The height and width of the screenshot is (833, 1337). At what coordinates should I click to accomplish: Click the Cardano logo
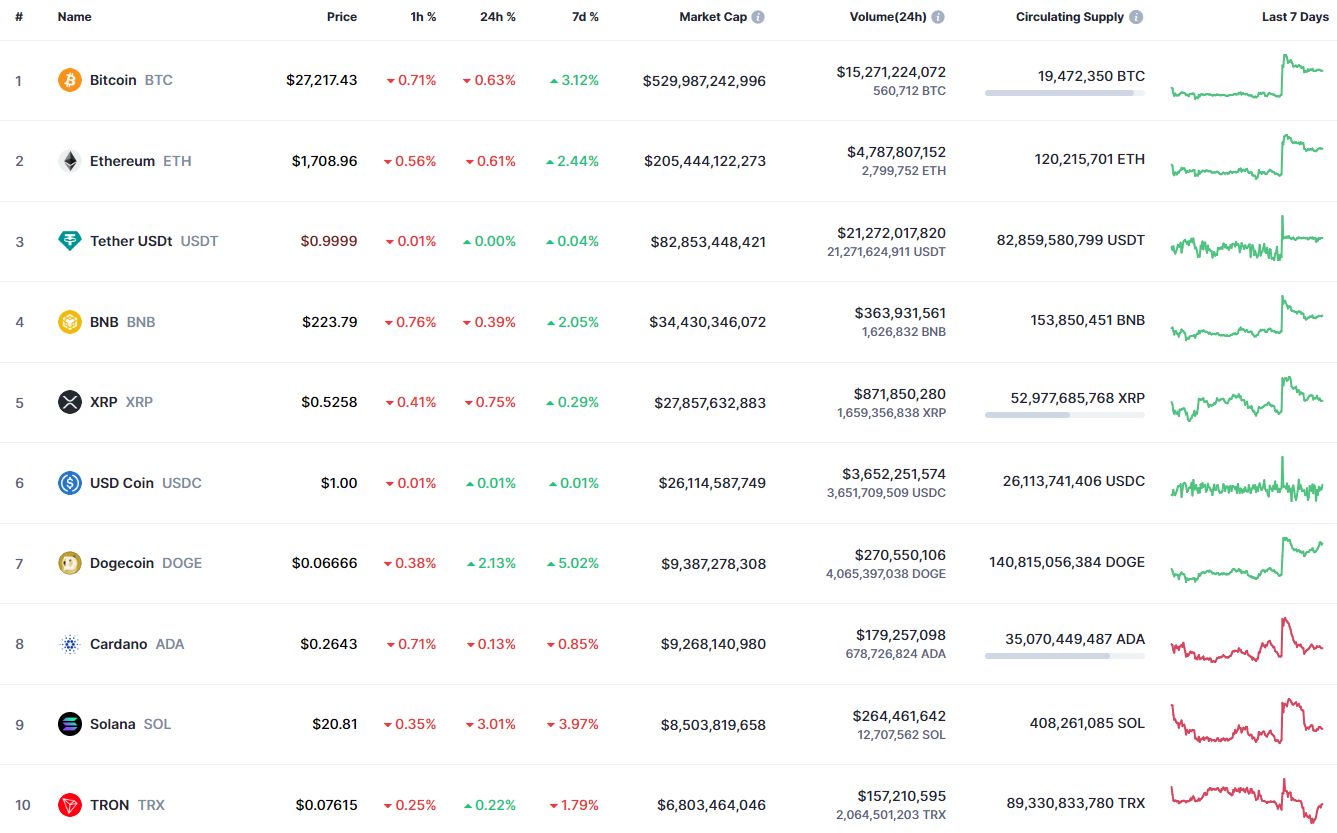(69, 644)
